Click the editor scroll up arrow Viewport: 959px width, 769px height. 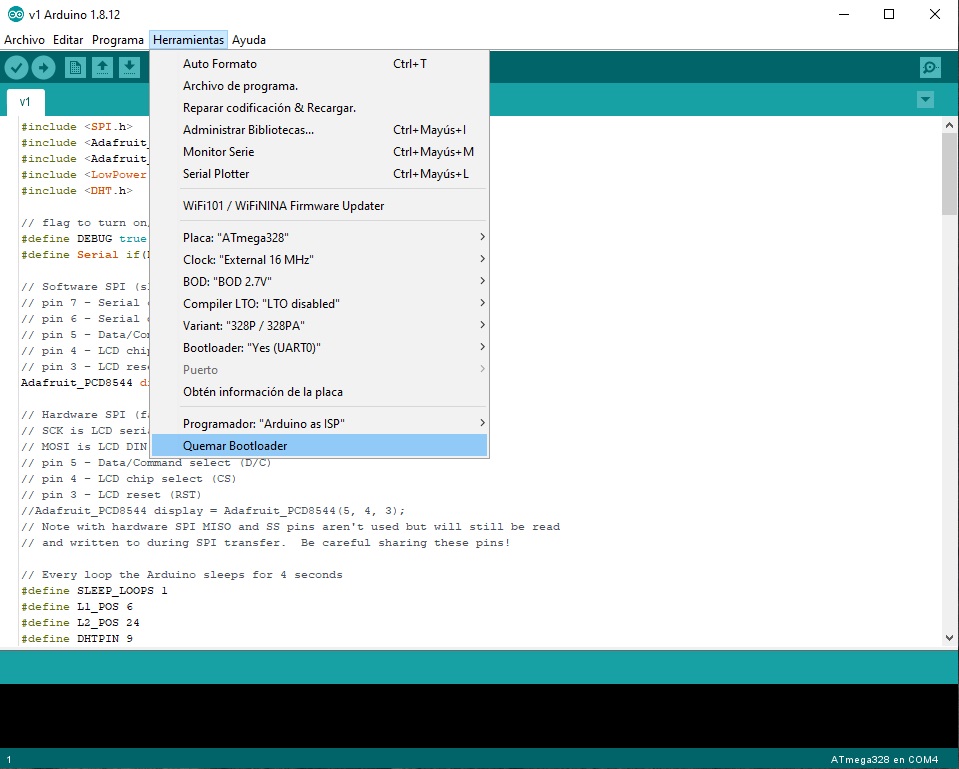pos(949,125)
